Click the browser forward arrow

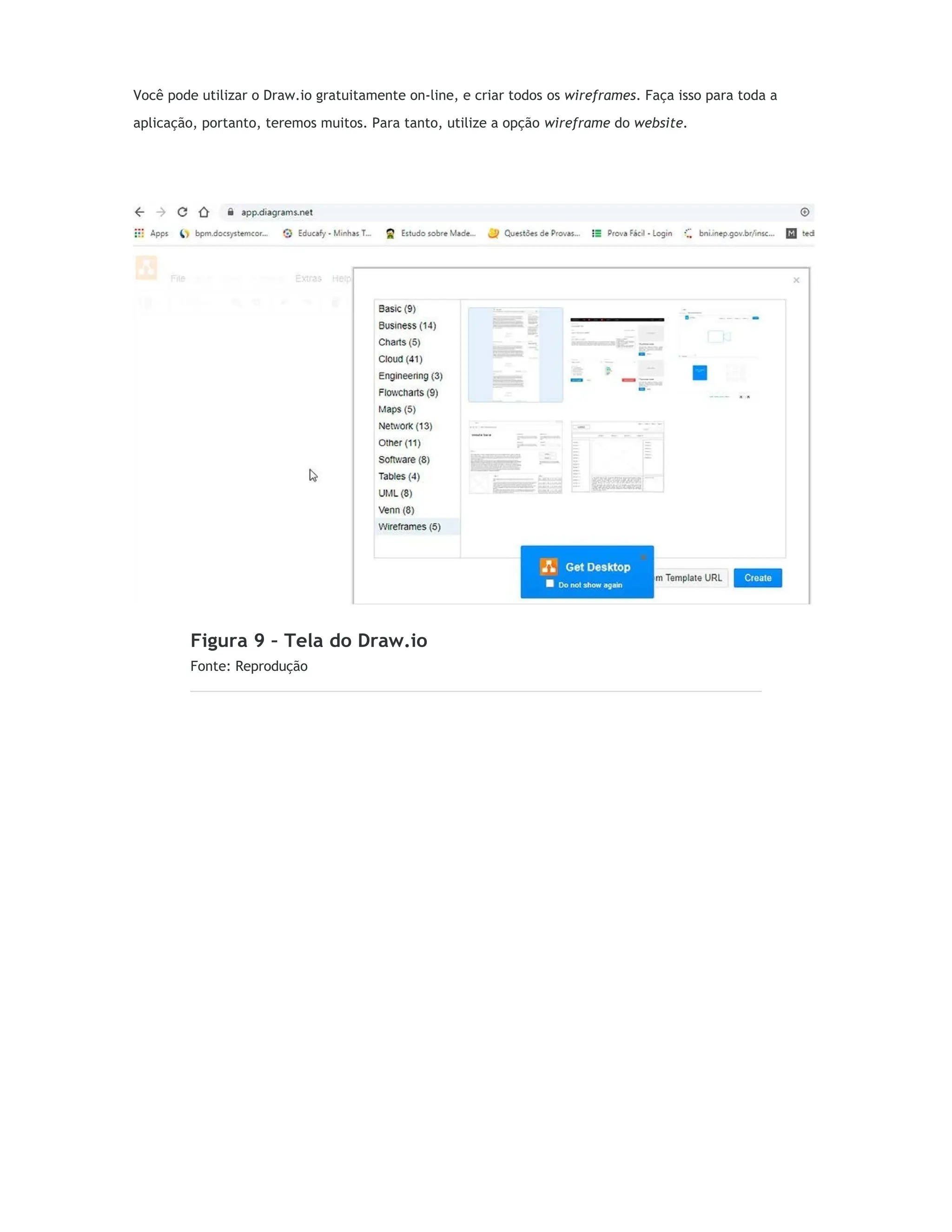161,212
